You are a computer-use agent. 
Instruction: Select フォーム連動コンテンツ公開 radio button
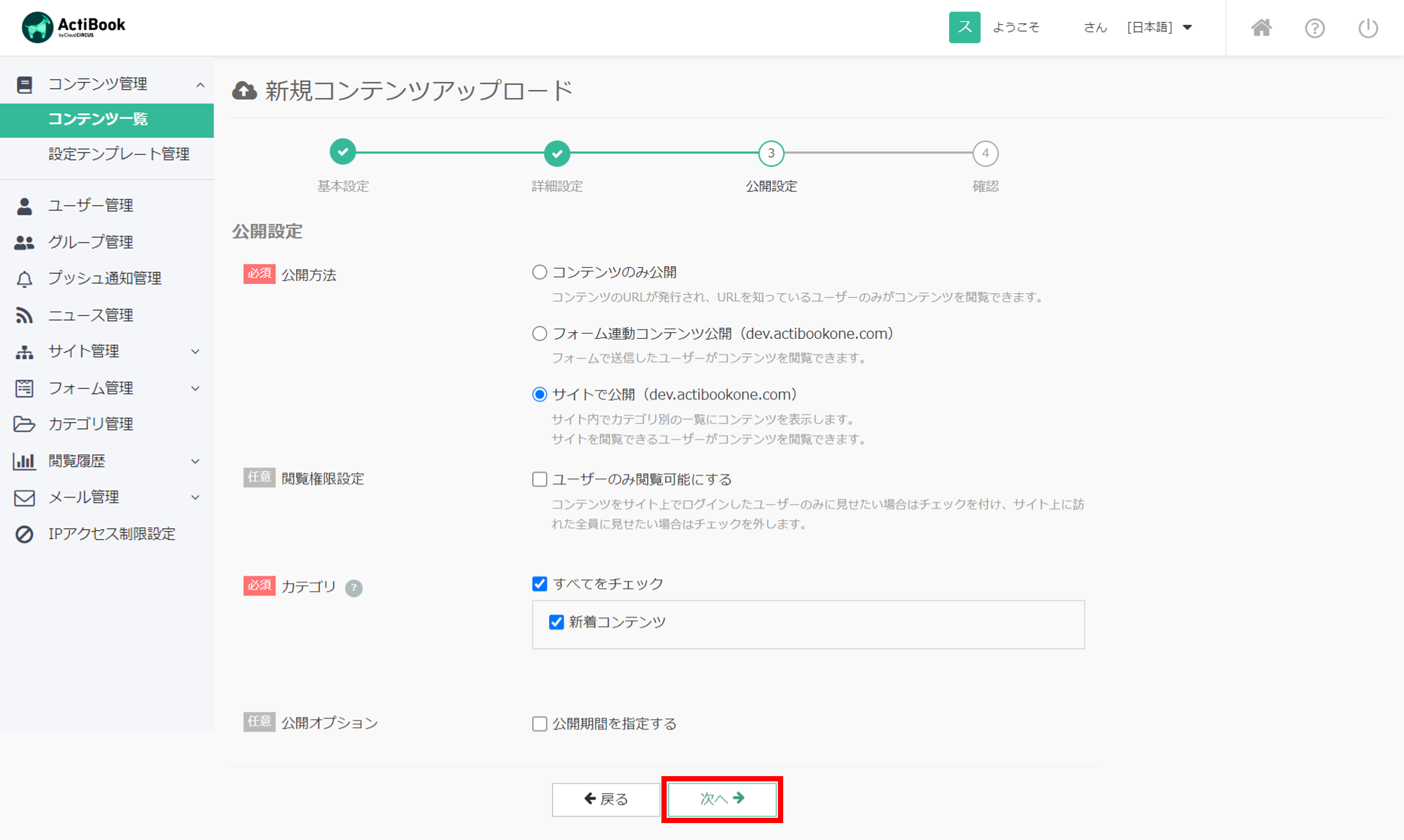coord(539,333)
